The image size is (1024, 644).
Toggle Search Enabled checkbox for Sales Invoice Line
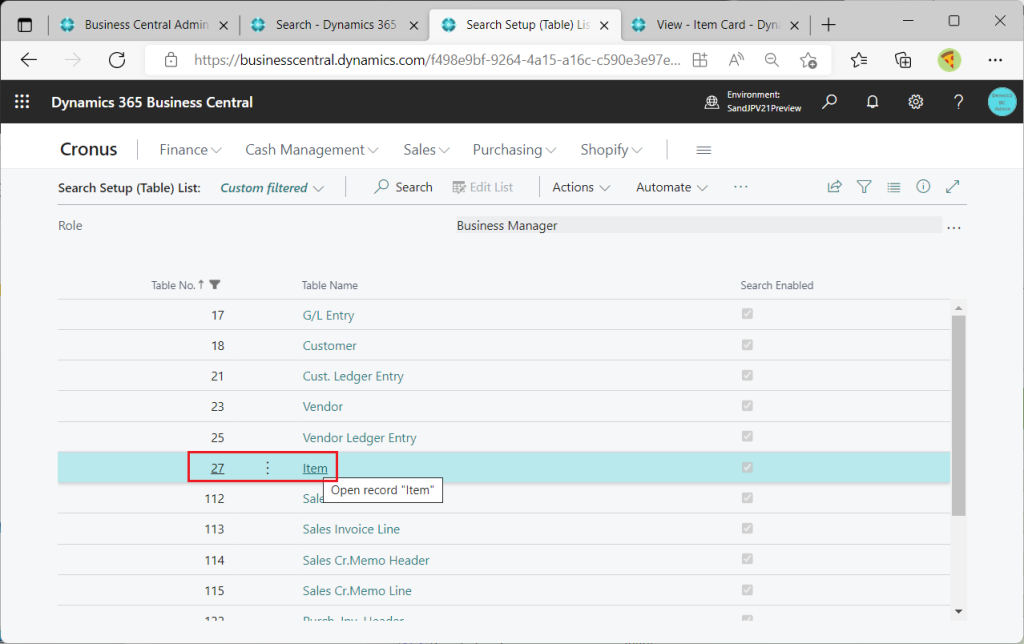(x=747, y=528)
